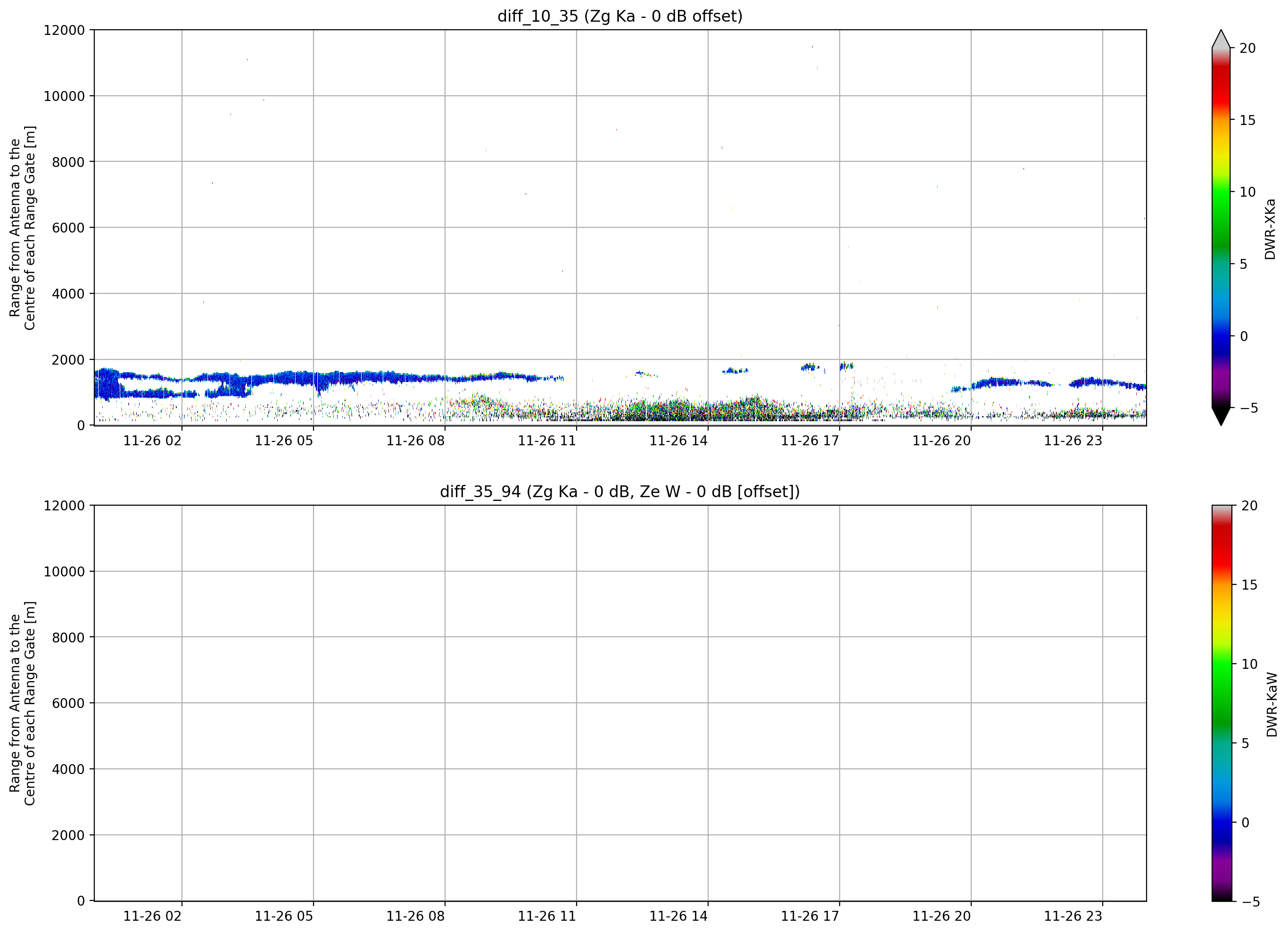Click the top plot's "8000" y-axis tick
This screenshot has height=933, width=1288.
[68, 163]
